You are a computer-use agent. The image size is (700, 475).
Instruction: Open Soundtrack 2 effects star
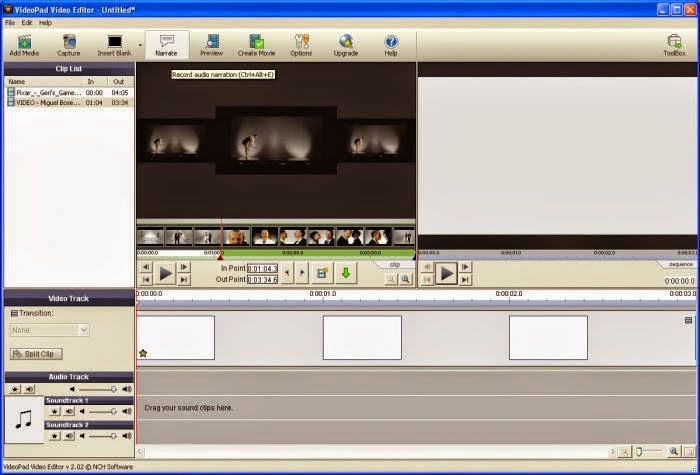(54, 436)
